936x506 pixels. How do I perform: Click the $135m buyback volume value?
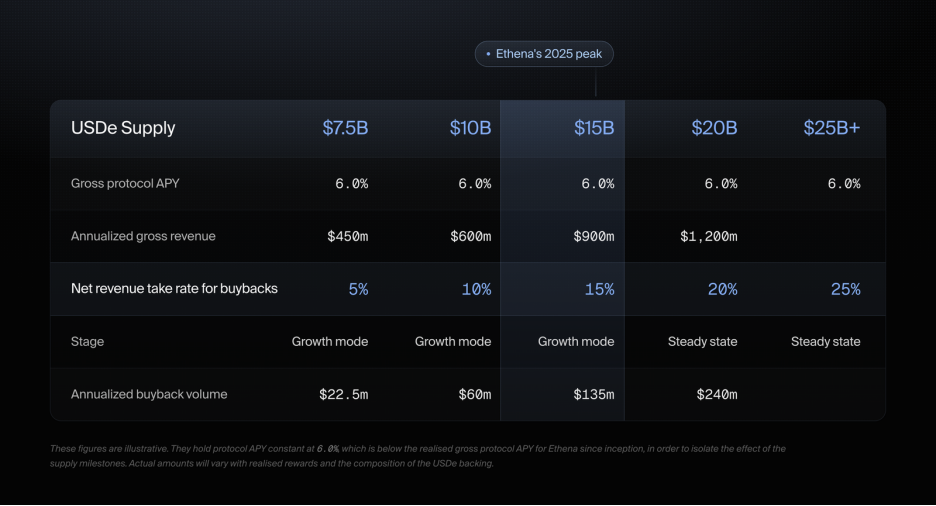(593, 394)
